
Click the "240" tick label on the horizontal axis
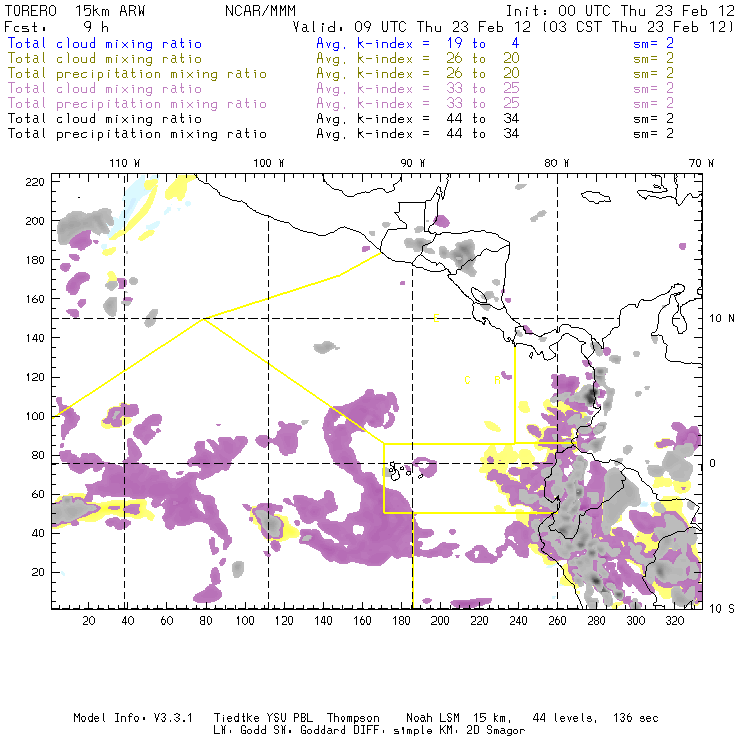pyautogui.click(x=518, y=620)
